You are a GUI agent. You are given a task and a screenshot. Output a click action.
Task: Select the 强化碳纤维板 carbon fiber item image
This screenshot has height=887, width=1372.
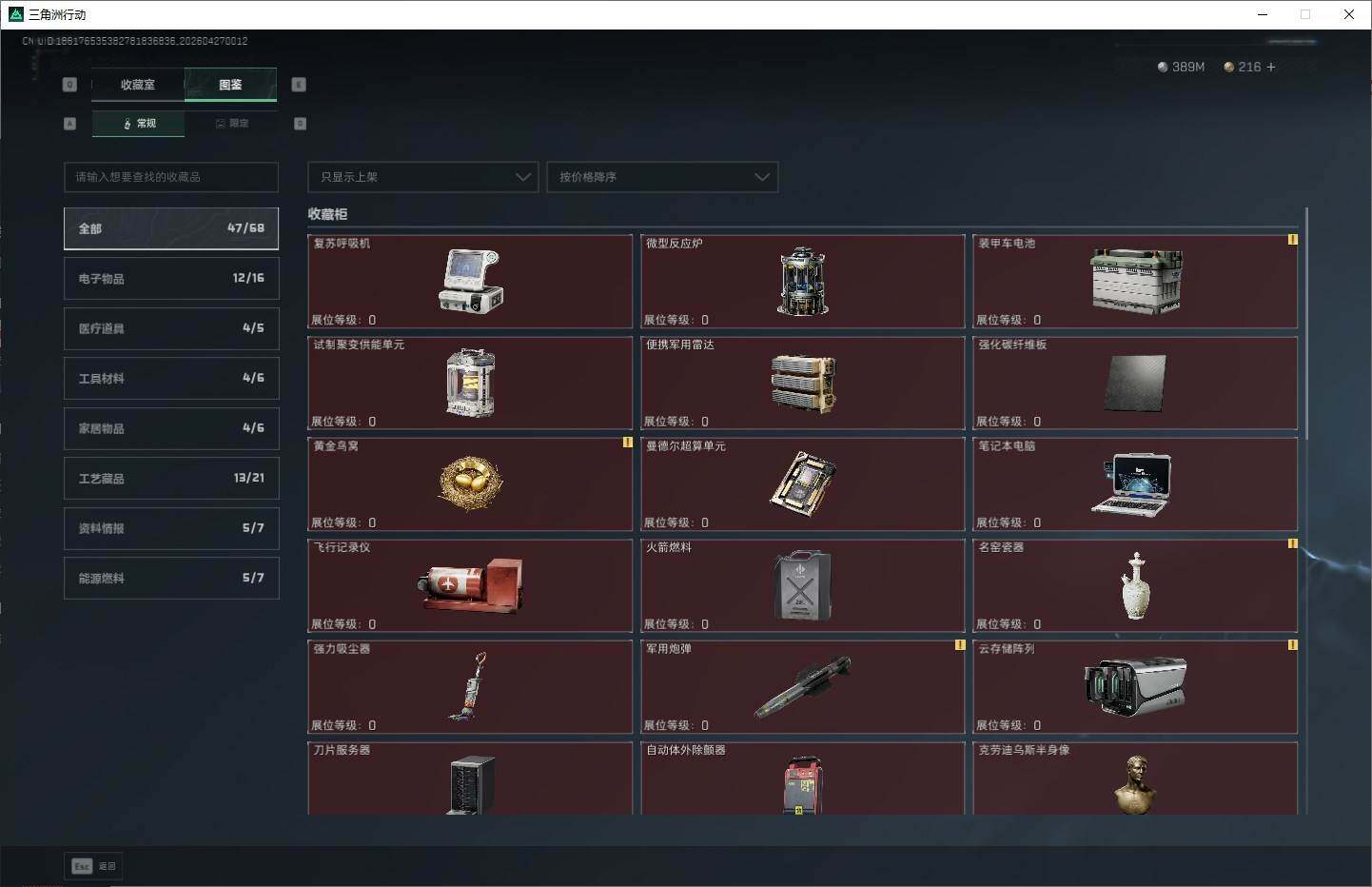point(1136,383)
